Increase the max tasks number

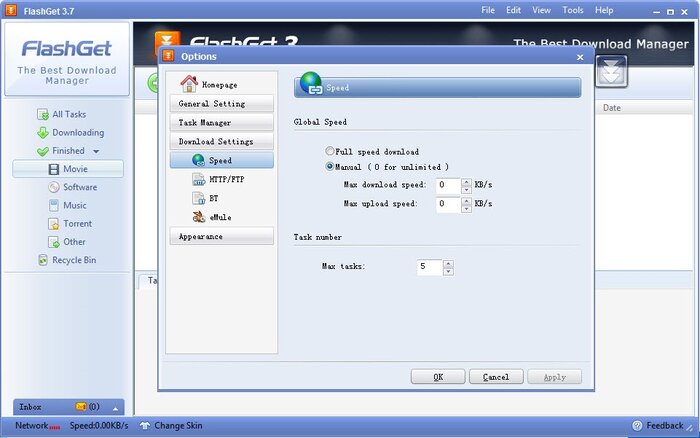448,263
